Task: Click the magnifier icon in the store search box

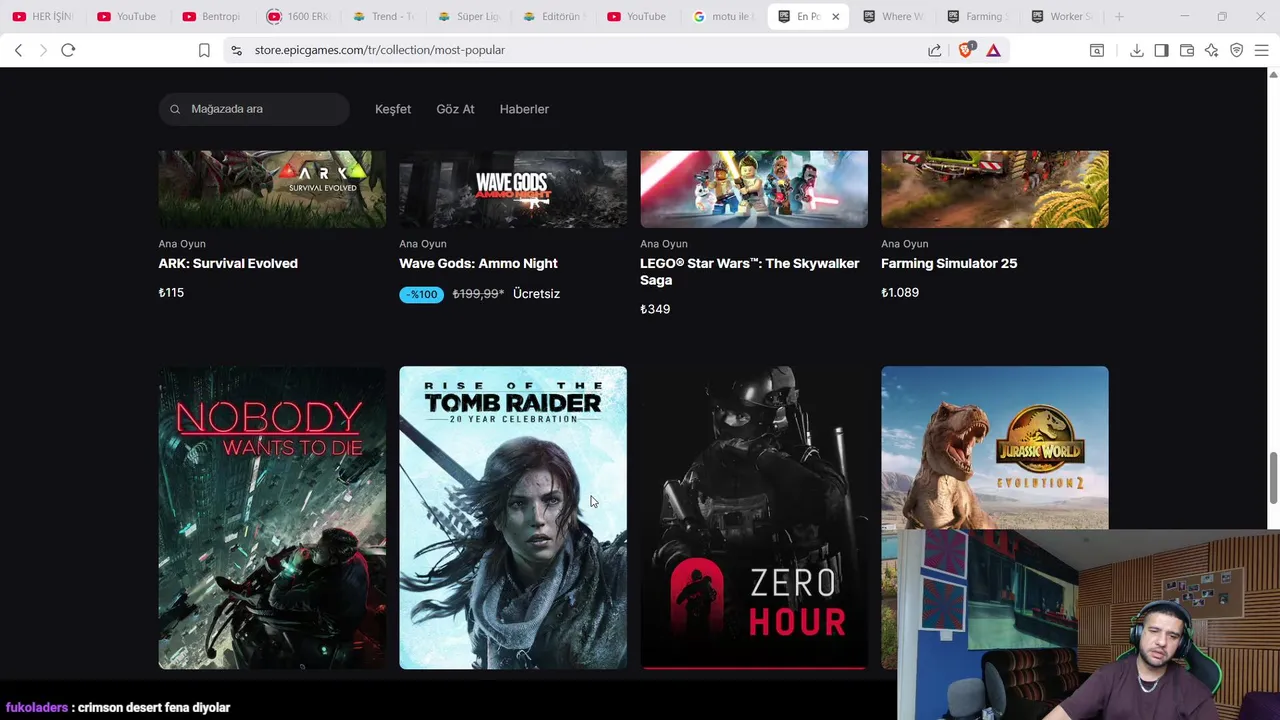Action: tap(175, 109)
